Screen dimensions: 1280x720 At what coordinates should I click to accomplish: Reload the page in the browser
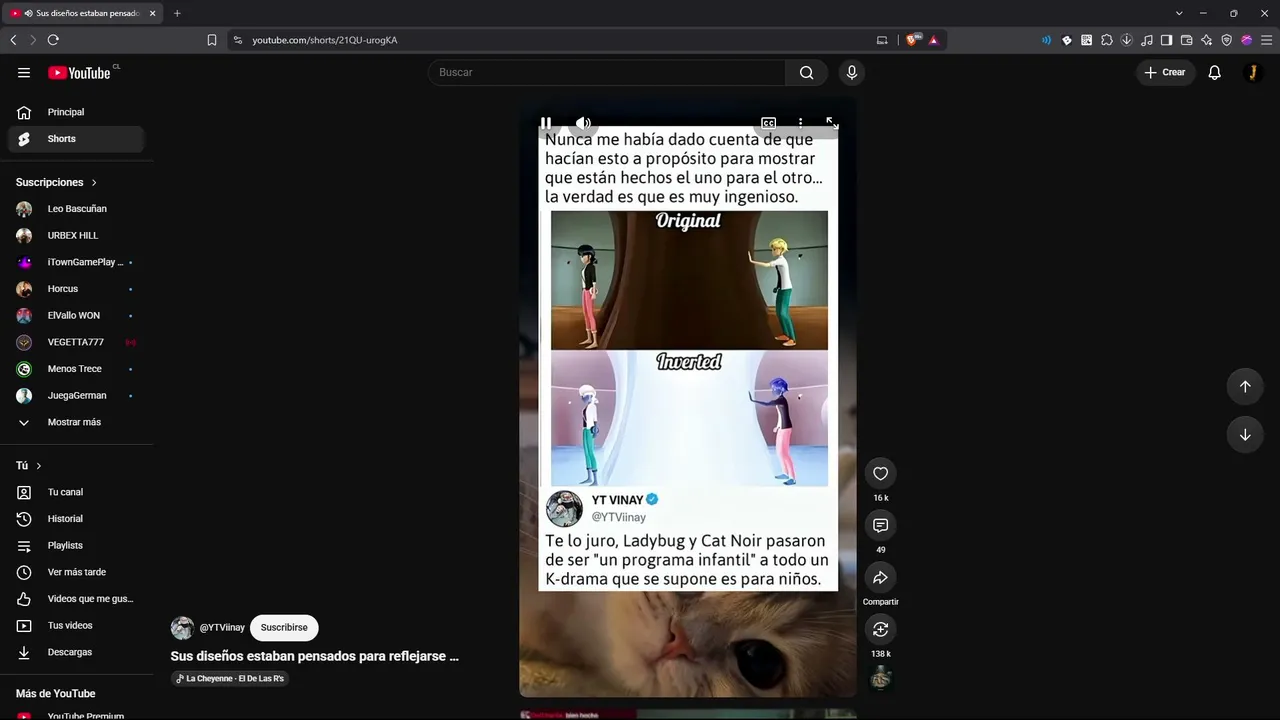point(53,40)
